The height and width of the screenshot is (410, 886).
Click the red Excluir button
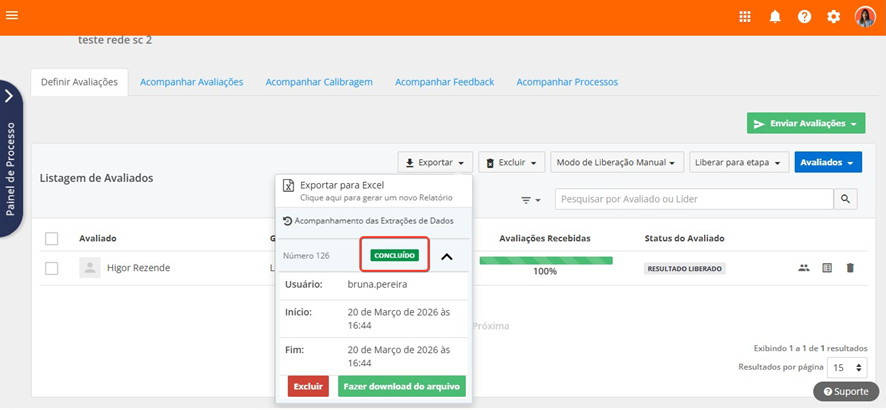(308, 386)
